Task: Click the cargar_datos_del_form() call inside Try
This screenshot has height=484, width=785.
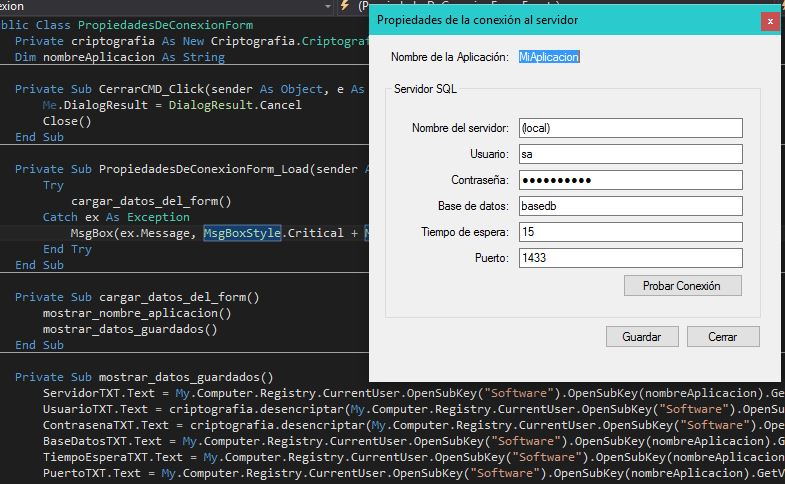Action: [x=151, y=201]
